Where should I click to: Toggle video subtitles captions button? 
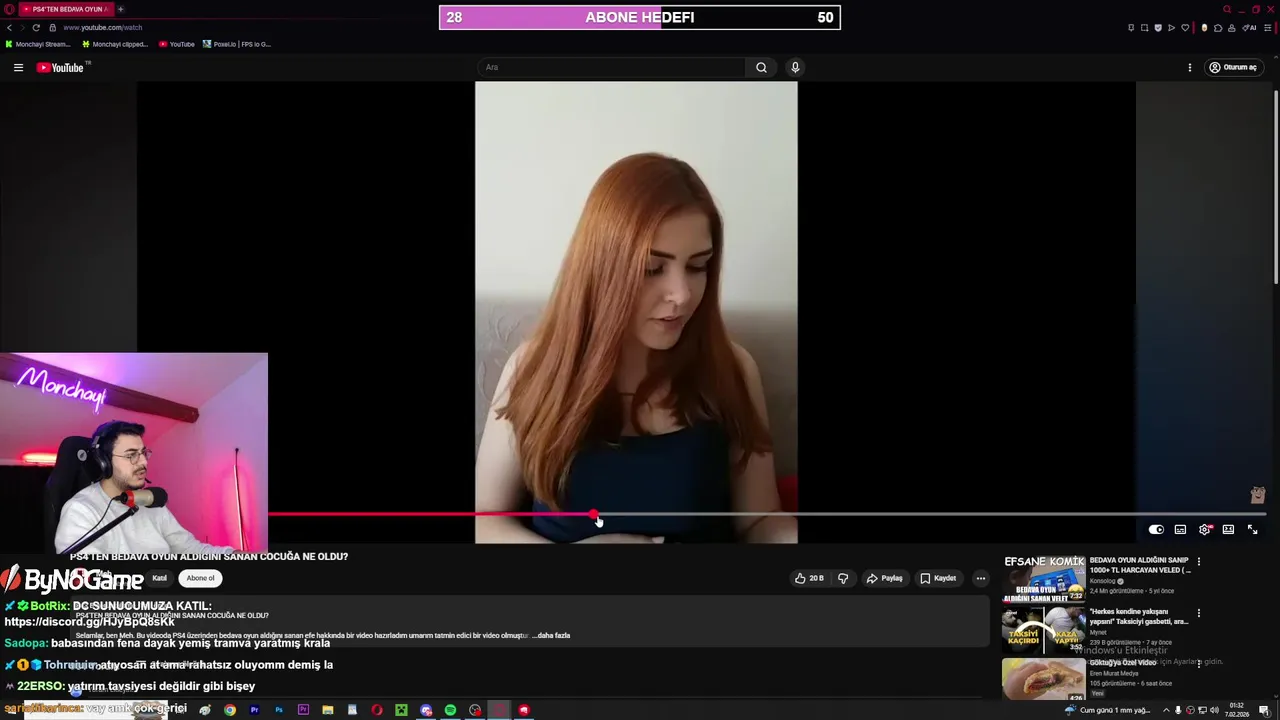(x=1180, y=530)
